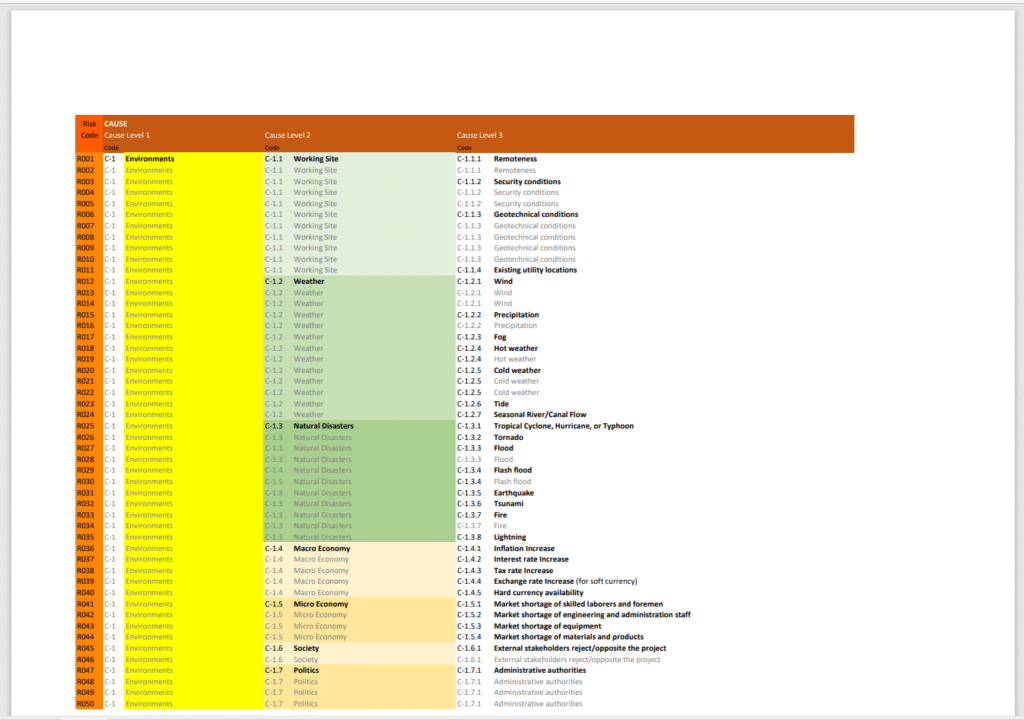Click the bold Micro Economy cell
This screenshot has width=1024, height=720.
pyautogui.click(x=320, y=604)
